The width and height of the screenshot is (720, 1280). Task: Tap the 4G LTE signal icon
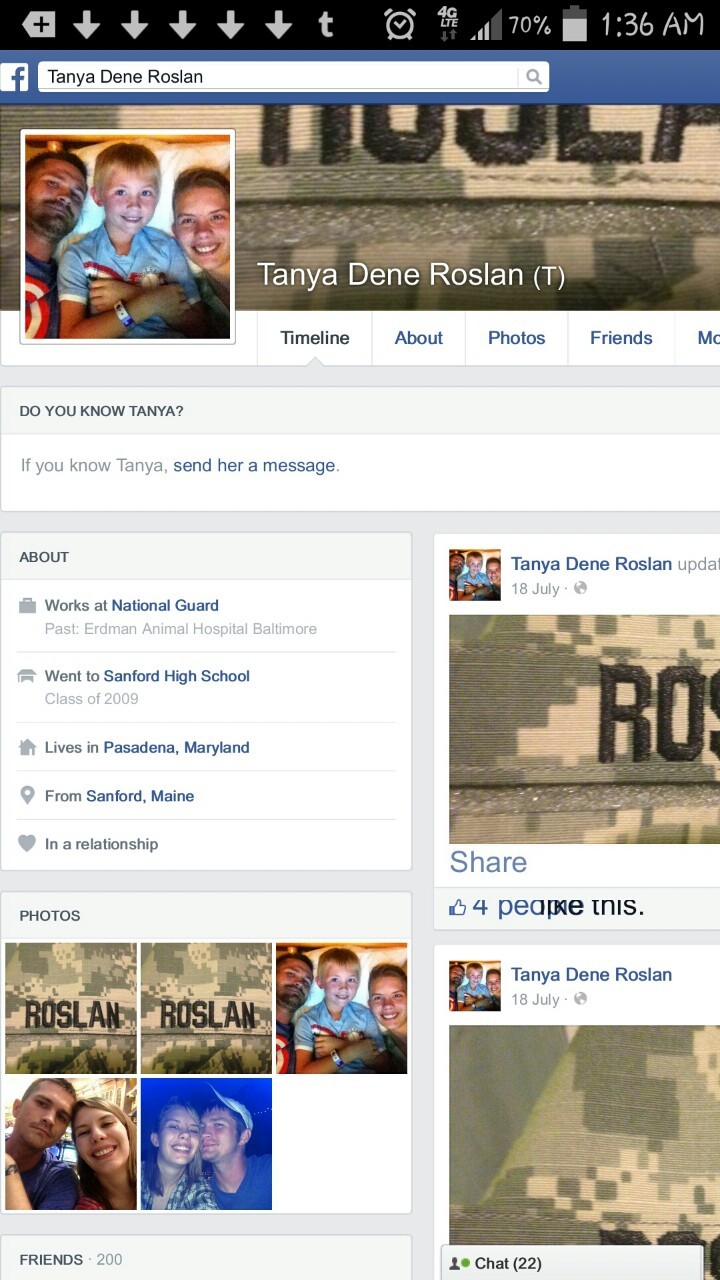point(448,24)
